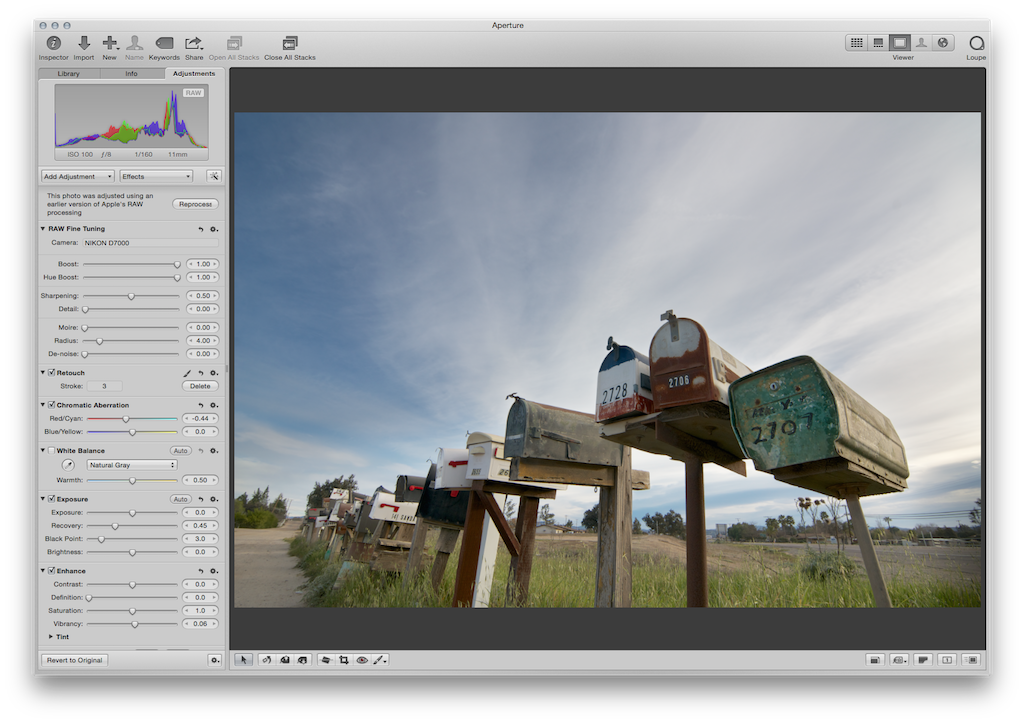This screenshot has height=723, width=1024.
Task: Uncheck the Chromatic Aberration checkbox
Action: pyautogui.click(x=52, y=405)
